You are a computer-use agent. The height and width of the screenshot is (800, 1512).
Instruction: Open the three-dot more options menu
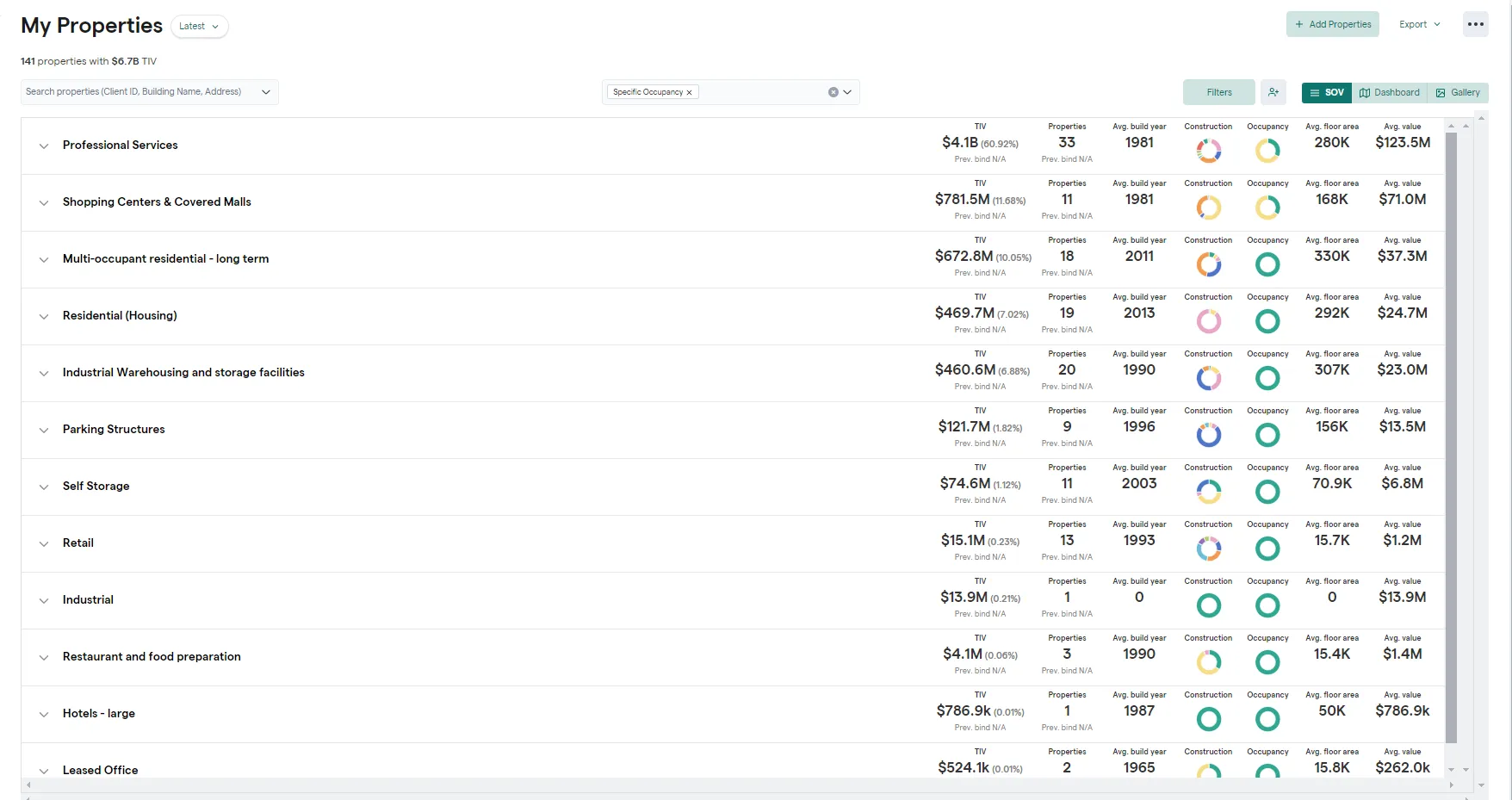click(x=1475, y=24)
